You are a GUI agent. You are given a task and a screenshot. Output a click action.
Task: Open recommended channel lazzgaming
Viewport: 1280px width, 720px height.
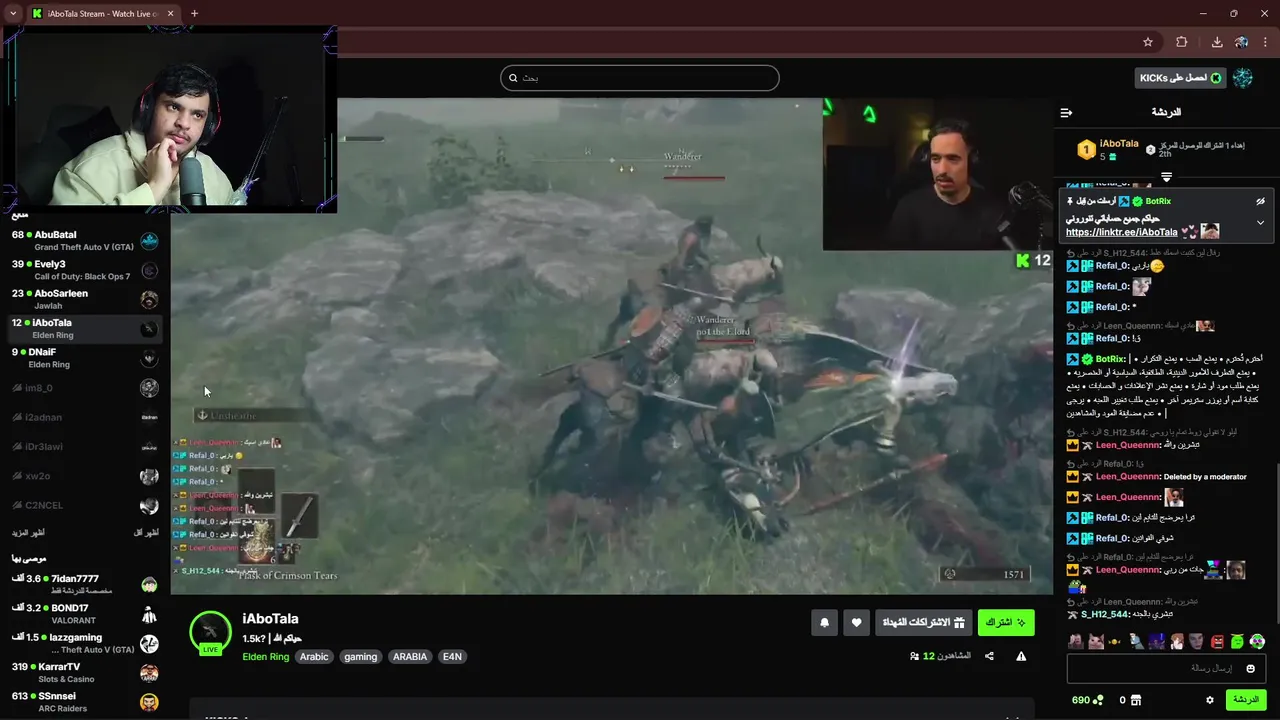tap(85, 643)
